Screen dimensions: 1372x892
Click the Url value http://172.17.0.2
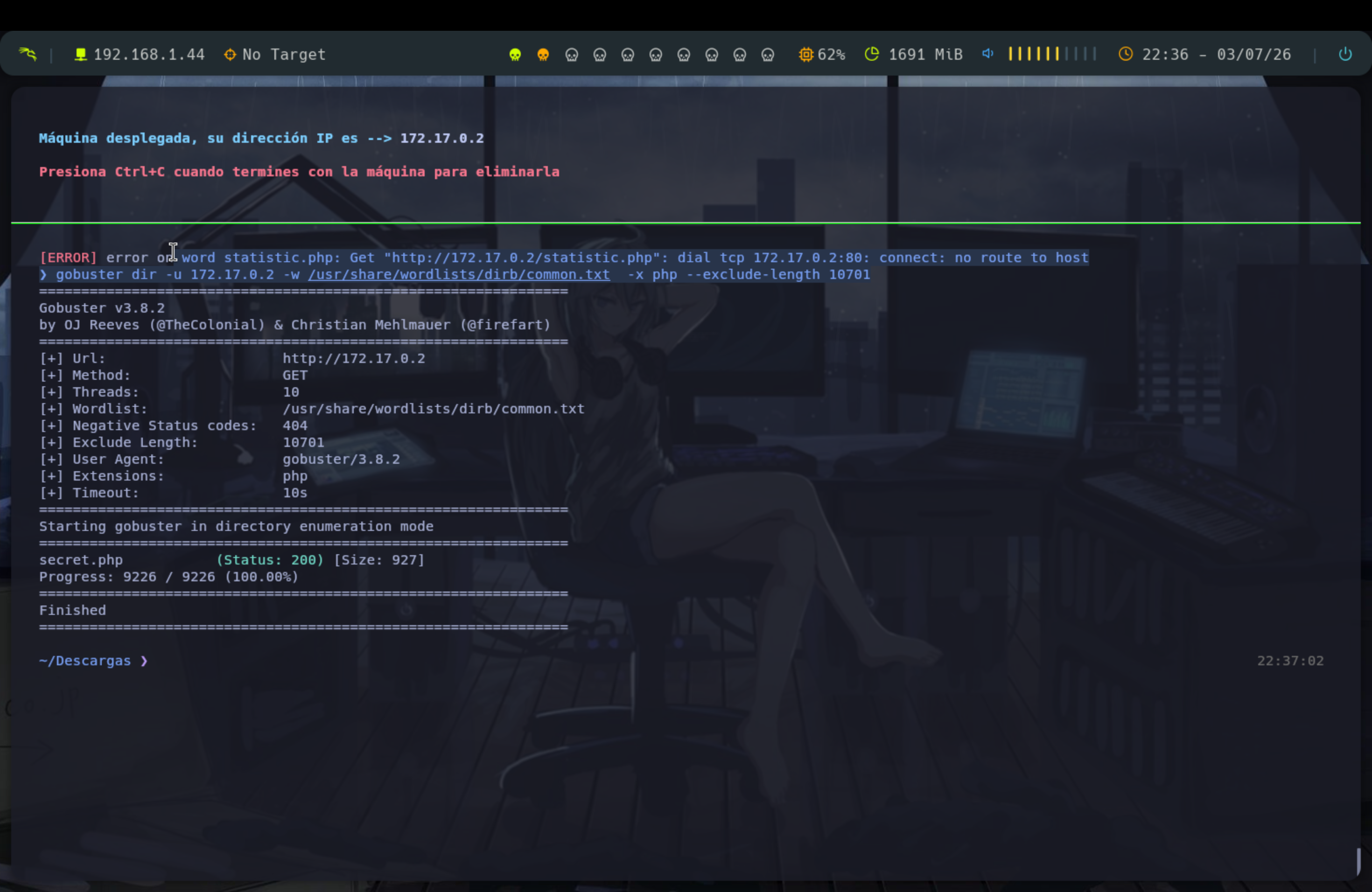point(353,358)
